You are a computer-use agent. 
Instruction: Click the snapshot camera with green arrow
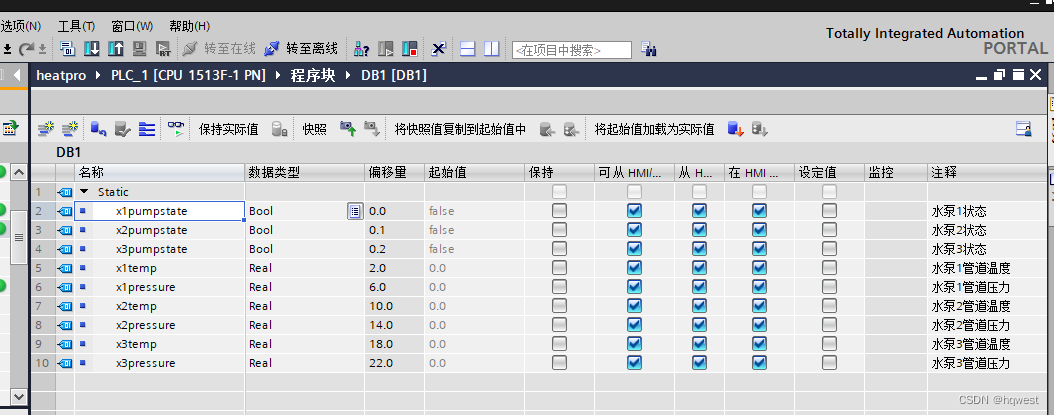tap(348, 129)
